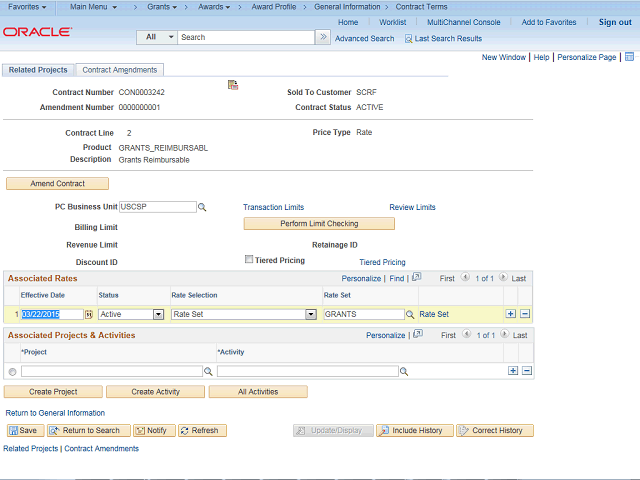Click the PC Business Unit lookup icon
The width and height of the screenshot is (640, 480).
[x=202, y=207]
